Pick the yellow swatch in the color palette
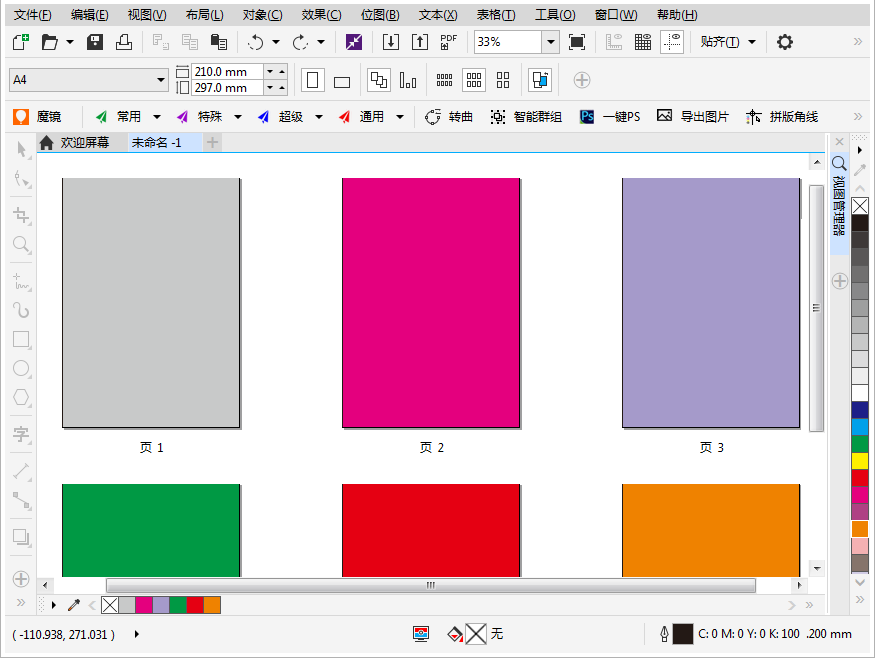 click(x=860, y=461)
